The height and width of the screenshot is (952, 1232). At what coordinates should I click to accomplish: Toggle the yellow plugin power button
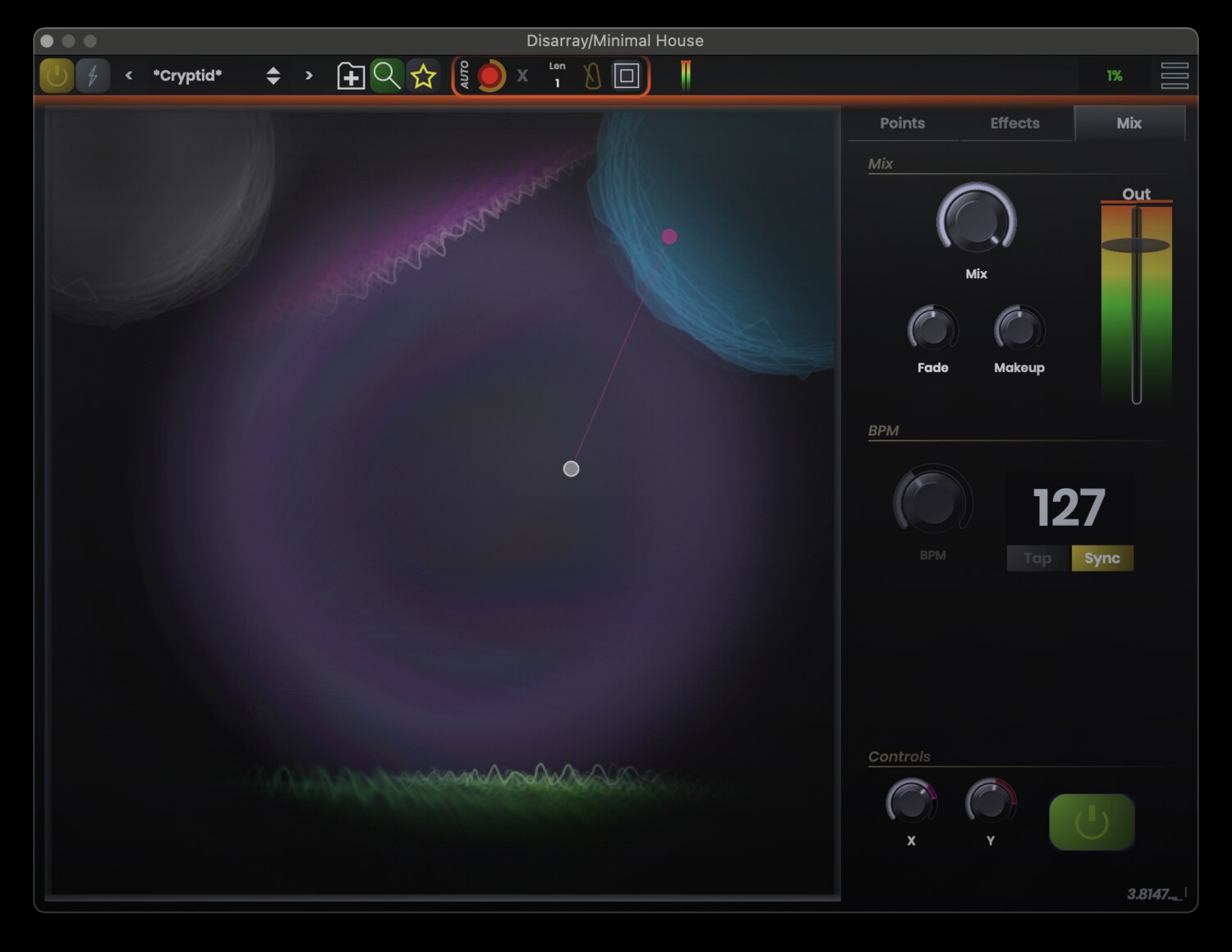[x=57, y=76]
